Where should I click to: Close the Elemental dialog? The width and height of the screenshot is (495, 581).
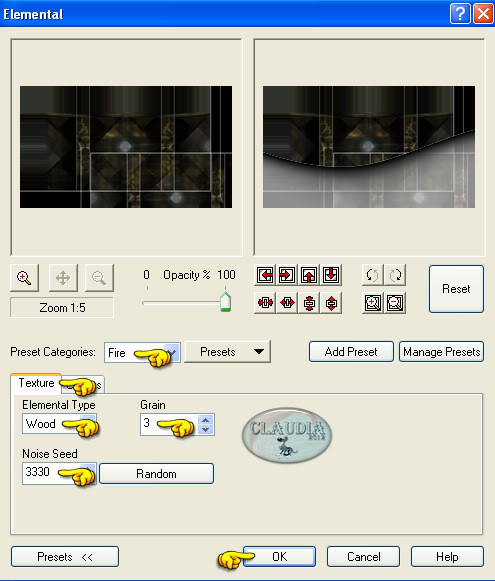[x=483, y=14]
